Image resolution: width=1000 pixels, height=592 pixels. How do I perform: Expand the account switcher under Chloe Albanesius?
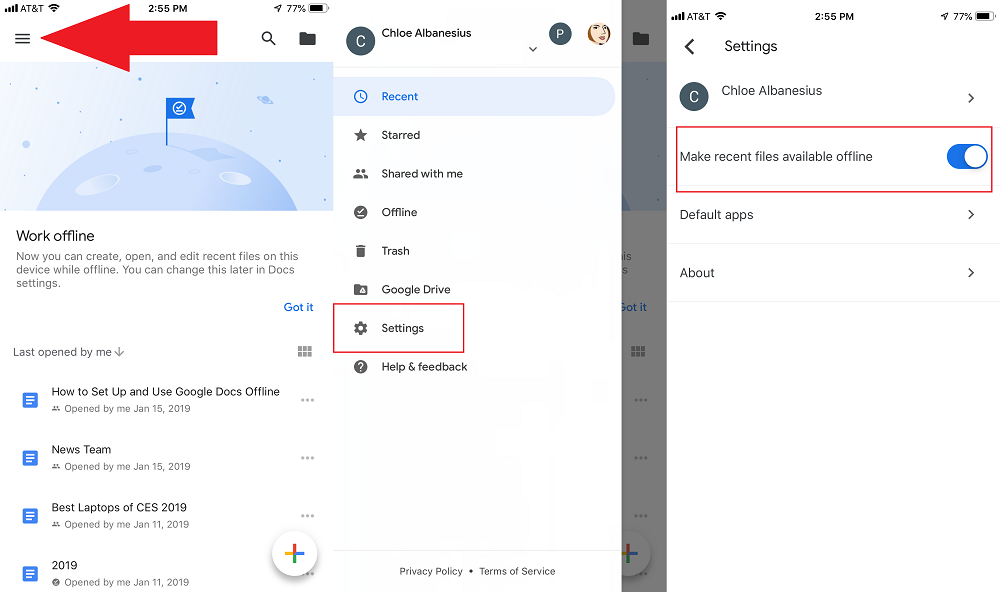532,50
